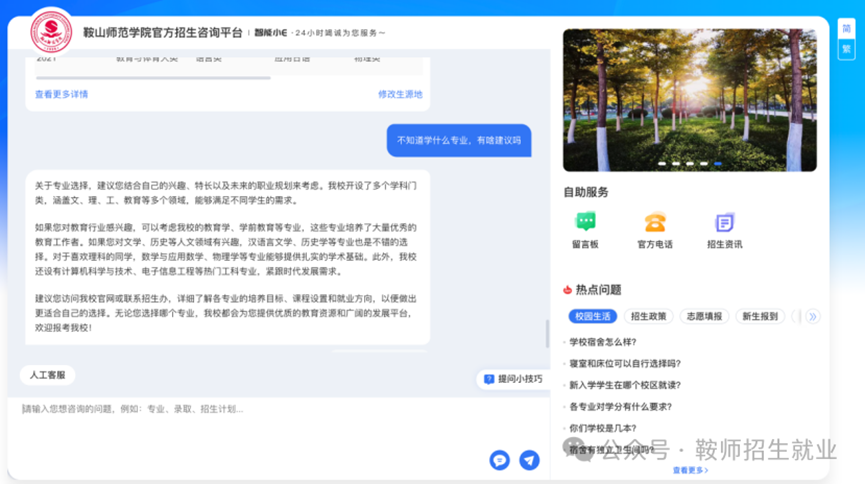The height and width of the screenshot is (484, 865).
Task: Click the 修改生源地 link
Action: coord(400,94)
